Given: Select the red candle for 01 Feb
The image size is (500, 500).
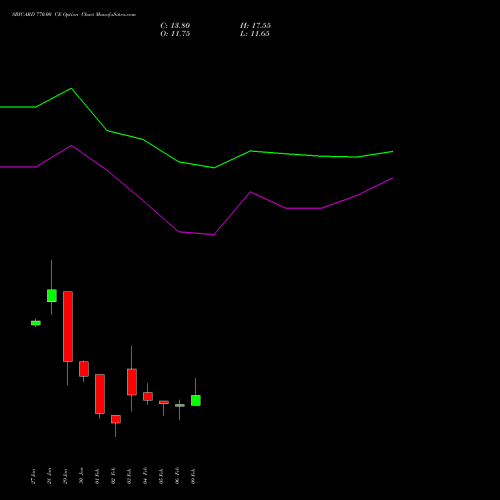Looking at the screenshot, I should coord(100,394).
